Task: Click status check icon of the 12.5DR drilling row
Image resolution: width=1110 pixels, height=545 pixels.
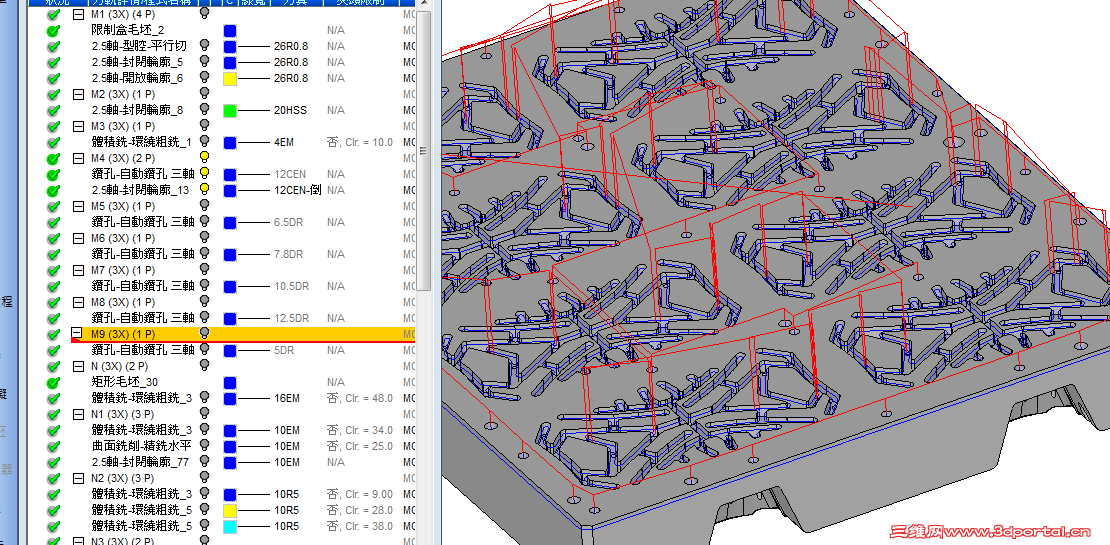Action: click(x=53, y=319)
